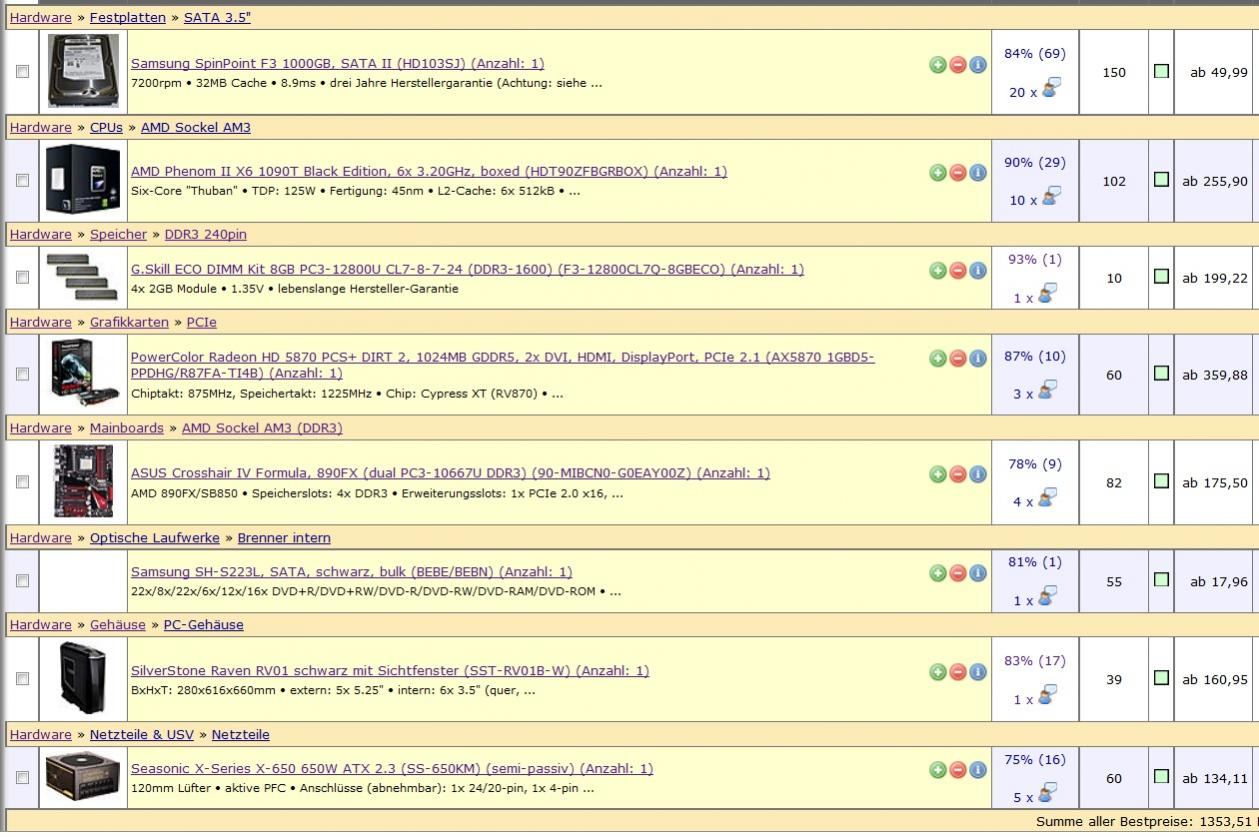Go to CPUs category breadcrumb

coord(106,128)
